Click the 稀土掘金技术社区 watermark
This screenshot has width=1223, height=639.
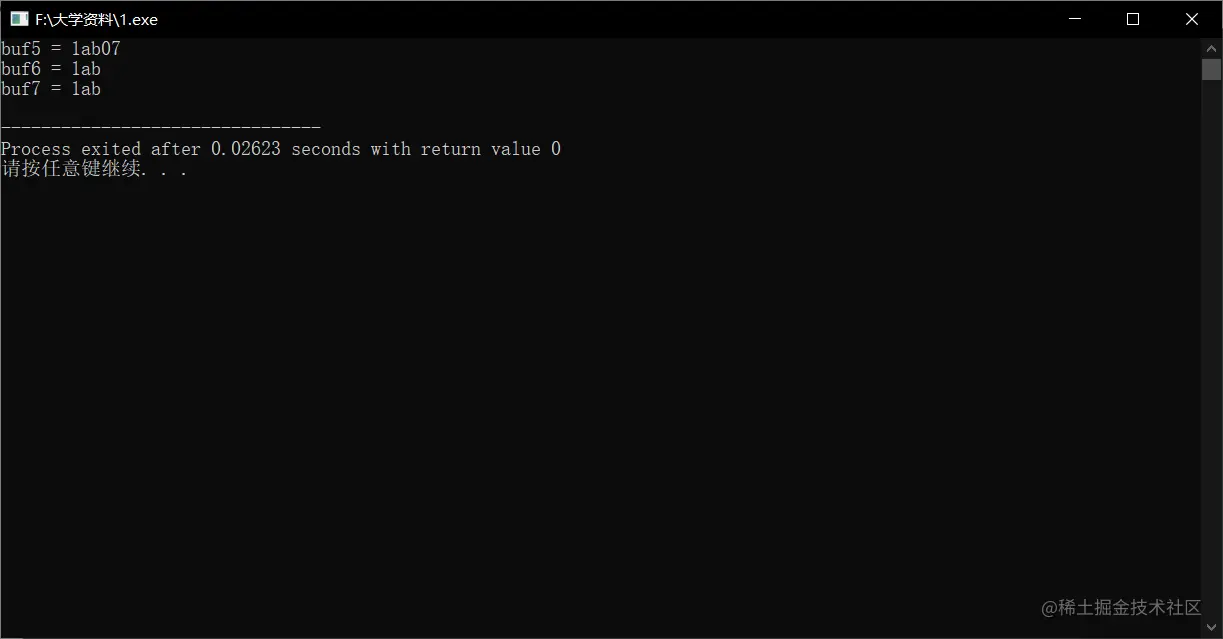click(1121, 608)
